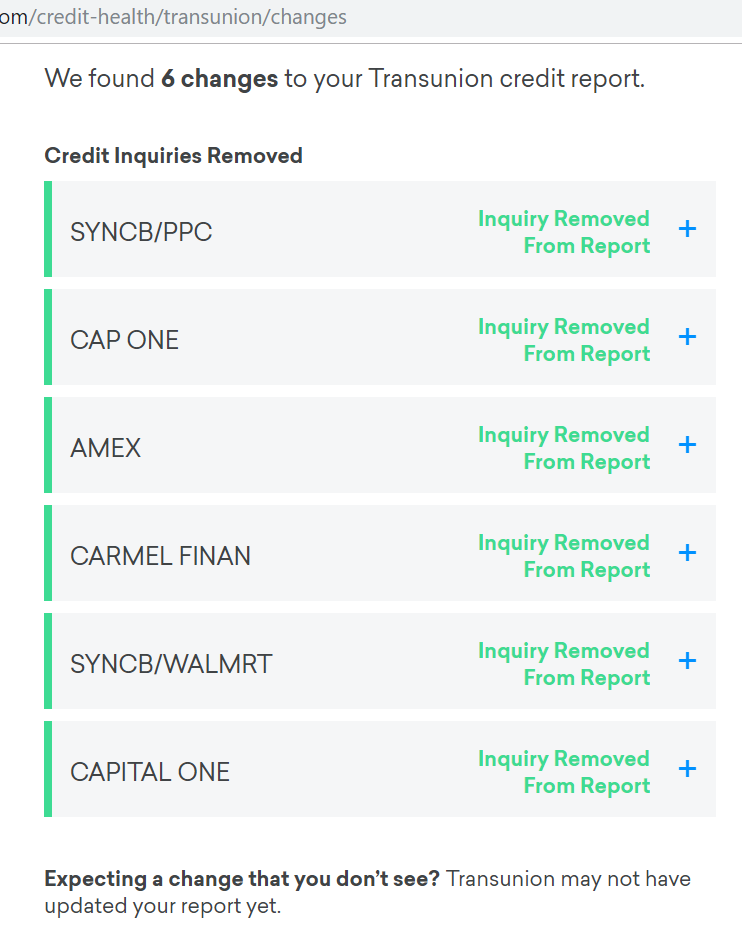Click Inquiry Removed status for SYNCB/WALMRT
This screenshot has width=742, height=941.
[564, 664]
